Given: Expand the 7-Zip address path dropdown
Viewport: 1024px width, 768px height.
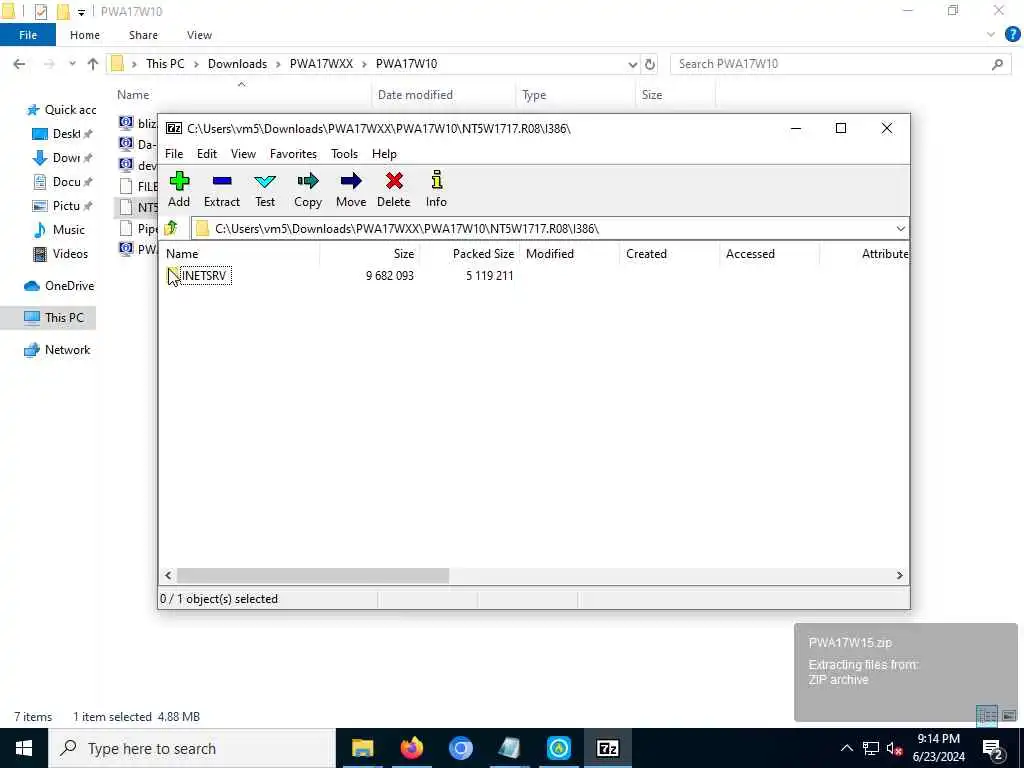Looking at the screenshot, I should (901, 229).
